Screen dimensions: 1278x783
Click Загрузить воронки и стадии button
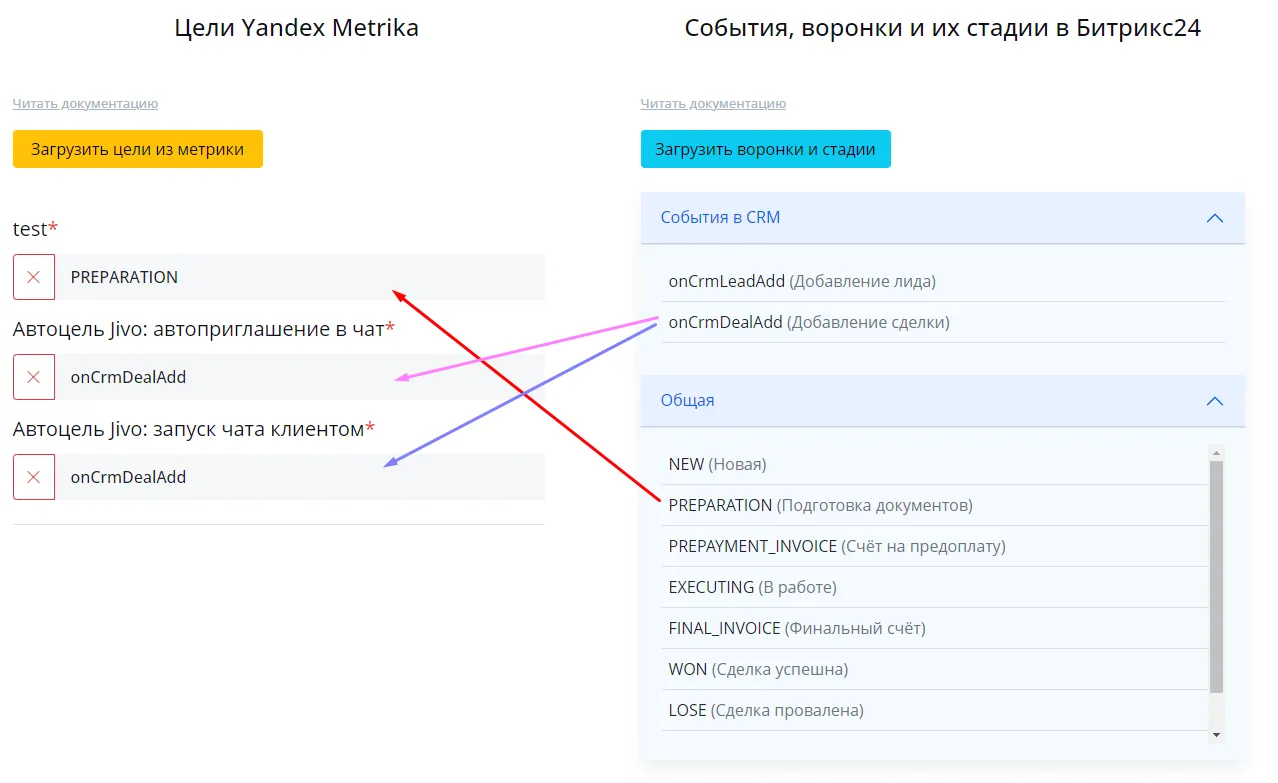click(x=766, y=149)
